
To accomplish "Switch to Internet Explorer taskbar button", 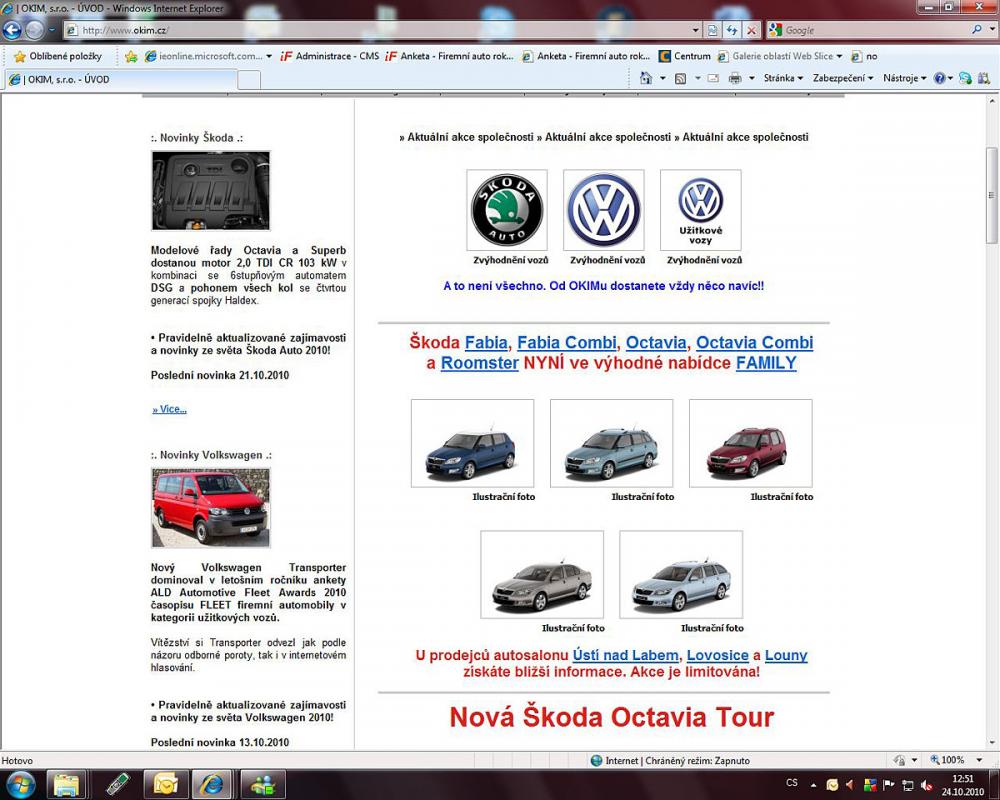I will (x=212, y=784).
